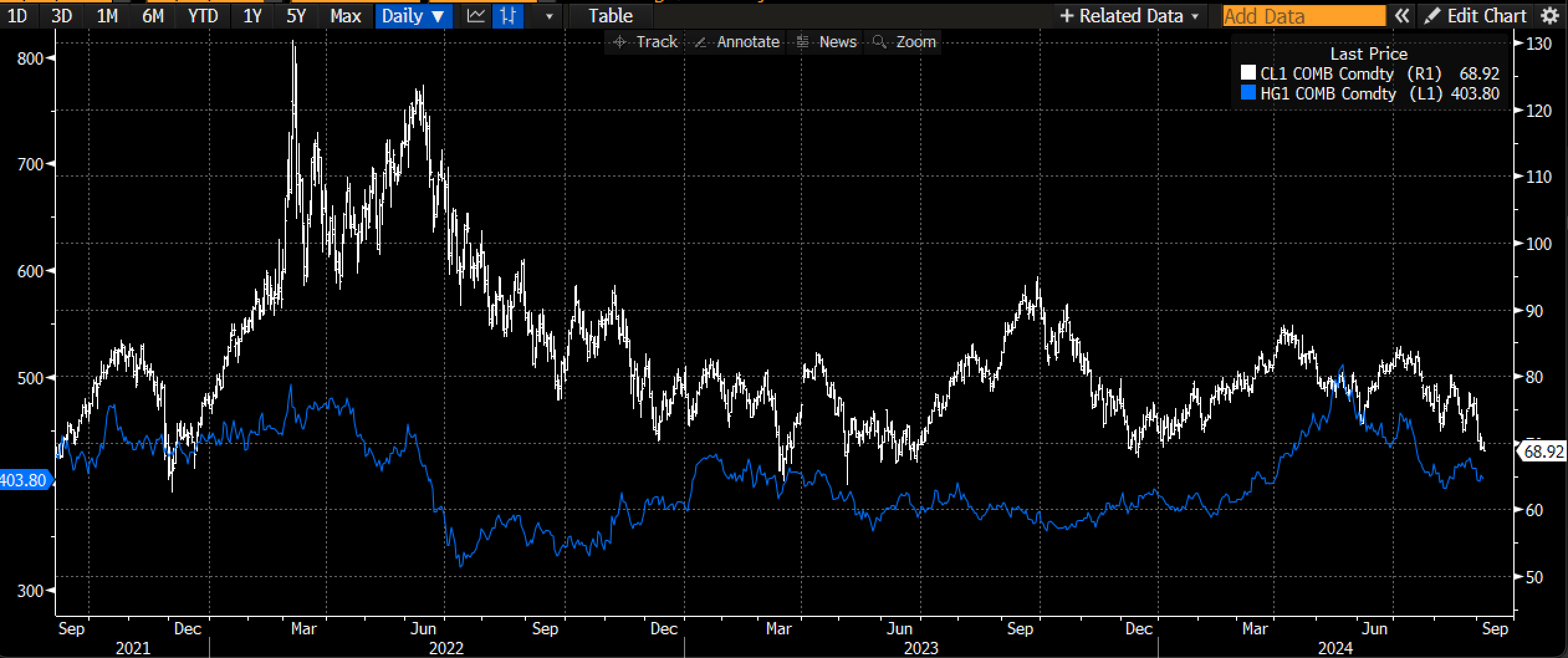
Task: Switch to line chart style icon
Action: point(476,16)
